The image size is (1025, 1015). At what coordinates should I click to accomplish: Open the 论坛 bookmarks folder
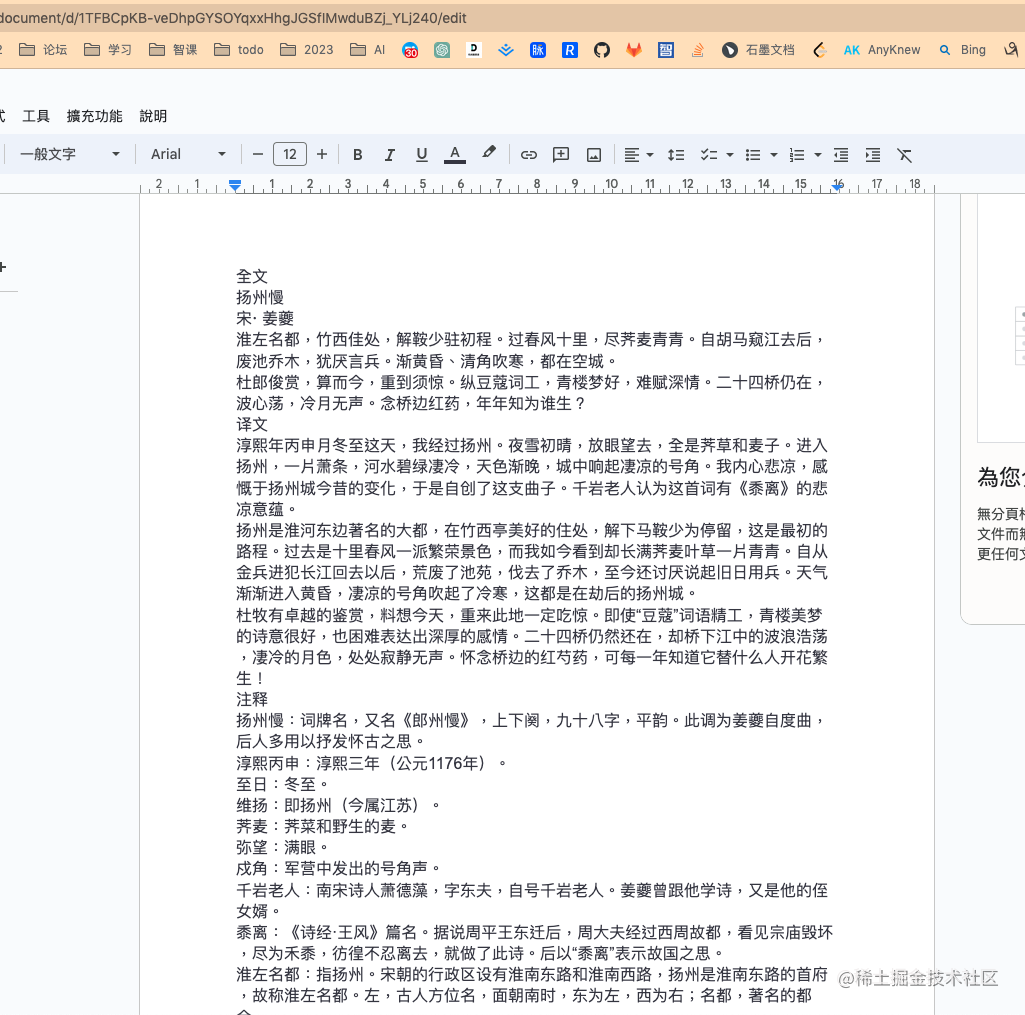tap(43, 50)
